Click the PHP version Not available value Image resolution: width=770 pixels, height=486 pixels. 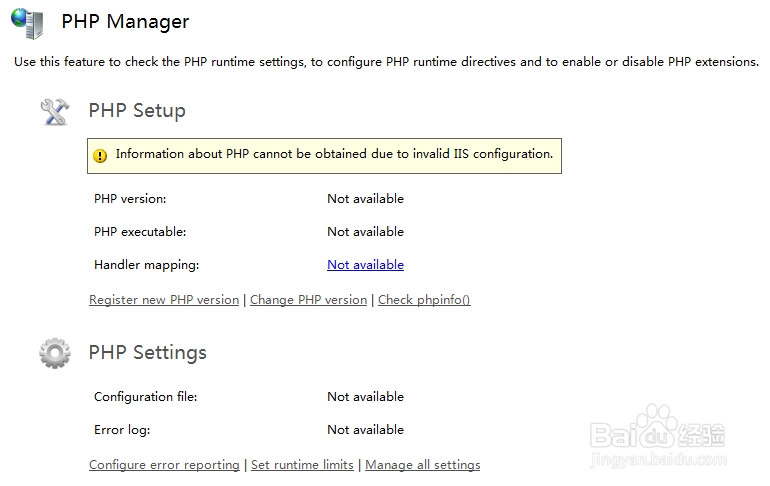[x=365, y=199]
